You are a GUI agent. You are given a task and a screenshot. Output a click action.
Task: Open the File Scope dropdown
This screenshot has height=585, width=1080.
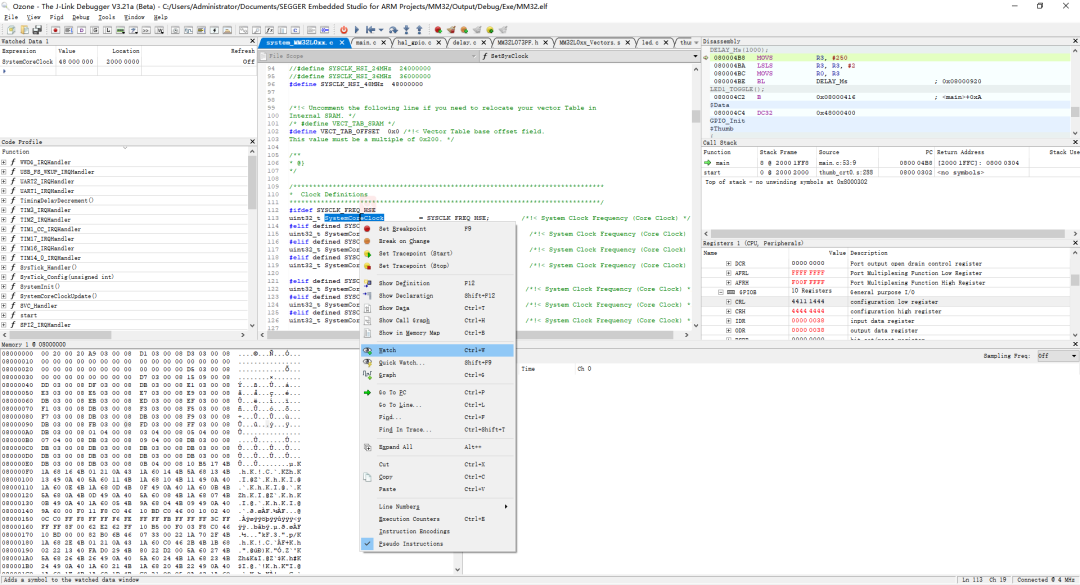370,56
